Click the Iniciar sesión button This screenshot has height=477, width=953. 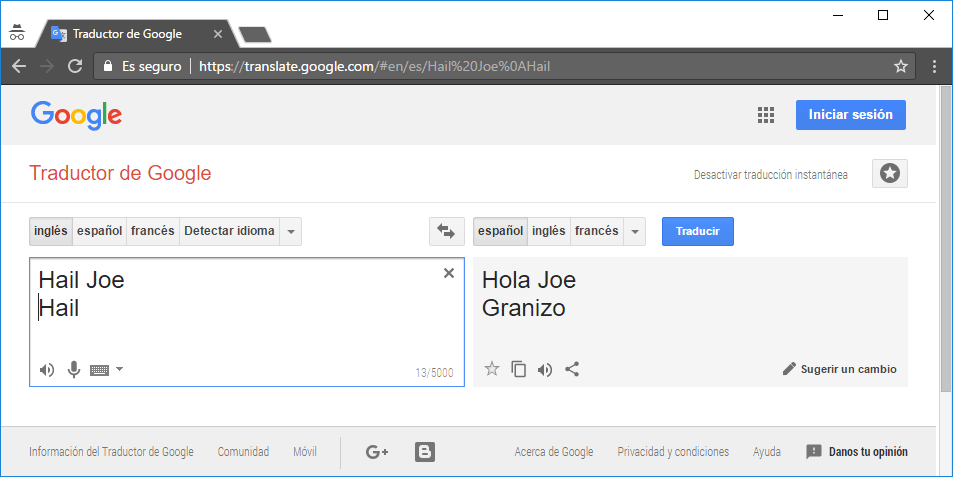[x=851, y=115]
